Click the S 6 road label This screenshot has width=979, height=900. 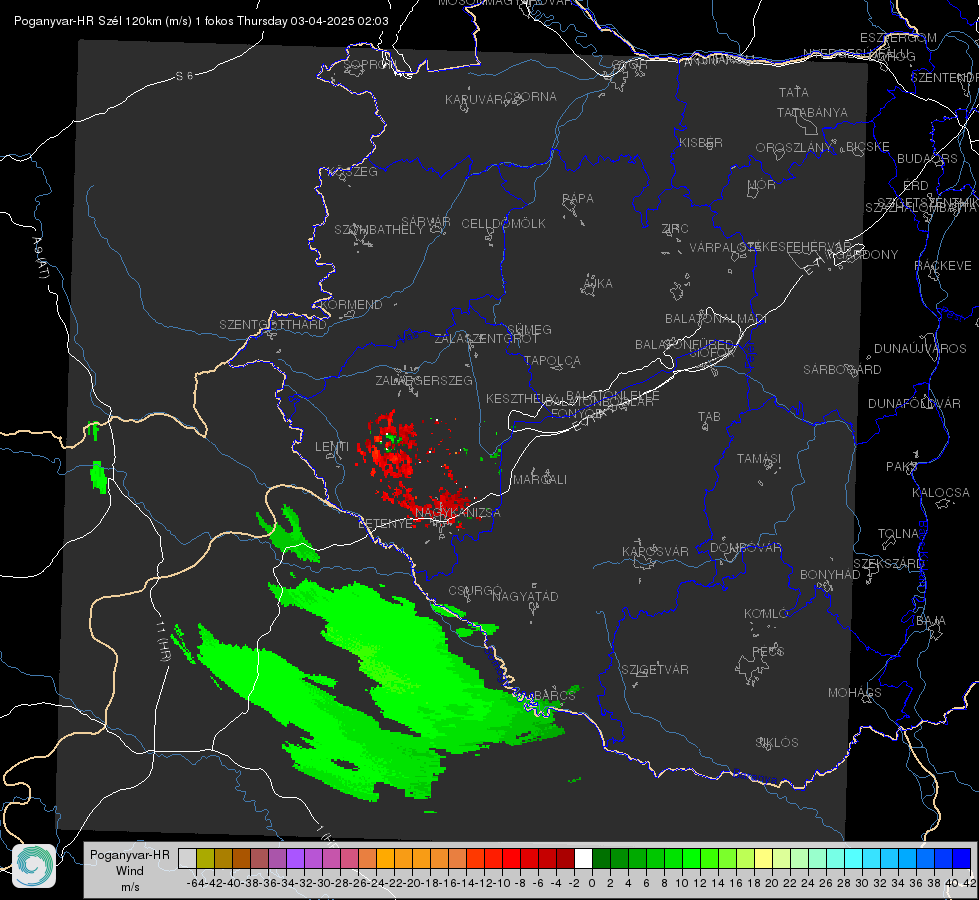184,76
